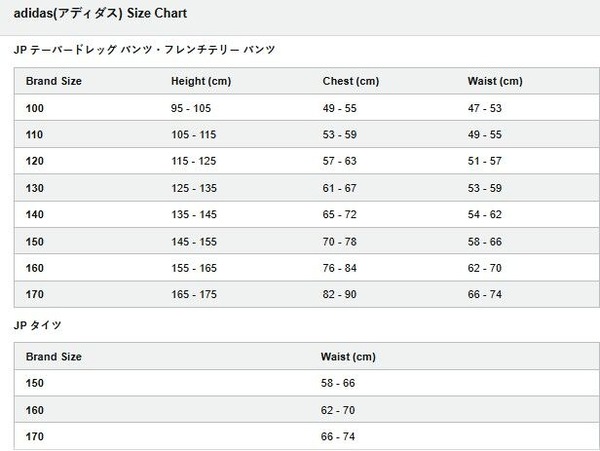Select size 150 in tights table
Screen dimensions: 600x451
point(34,383)
